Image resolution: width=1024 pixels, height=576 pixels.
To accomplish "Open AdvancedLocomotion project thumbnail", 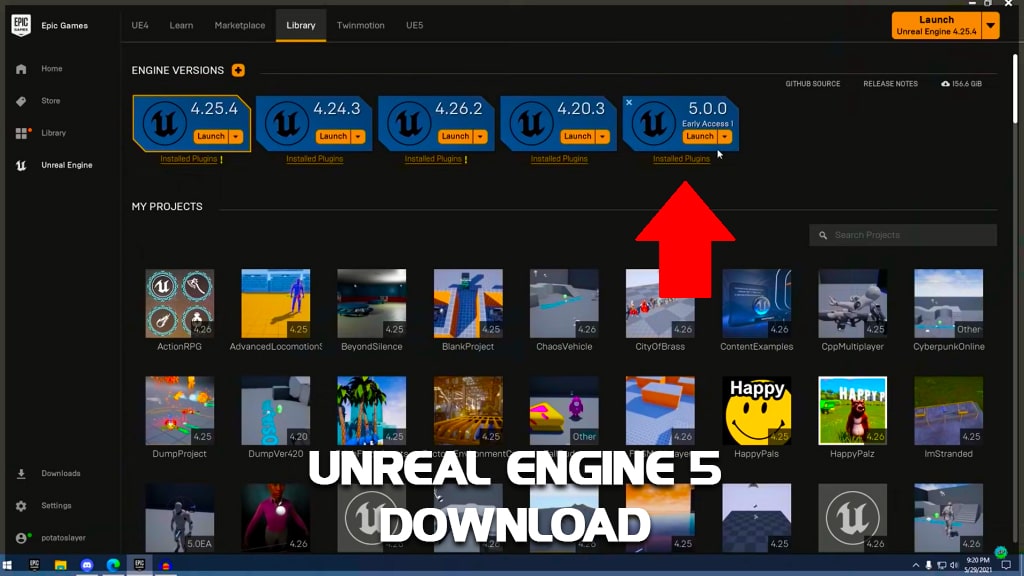I will (276, 303).
